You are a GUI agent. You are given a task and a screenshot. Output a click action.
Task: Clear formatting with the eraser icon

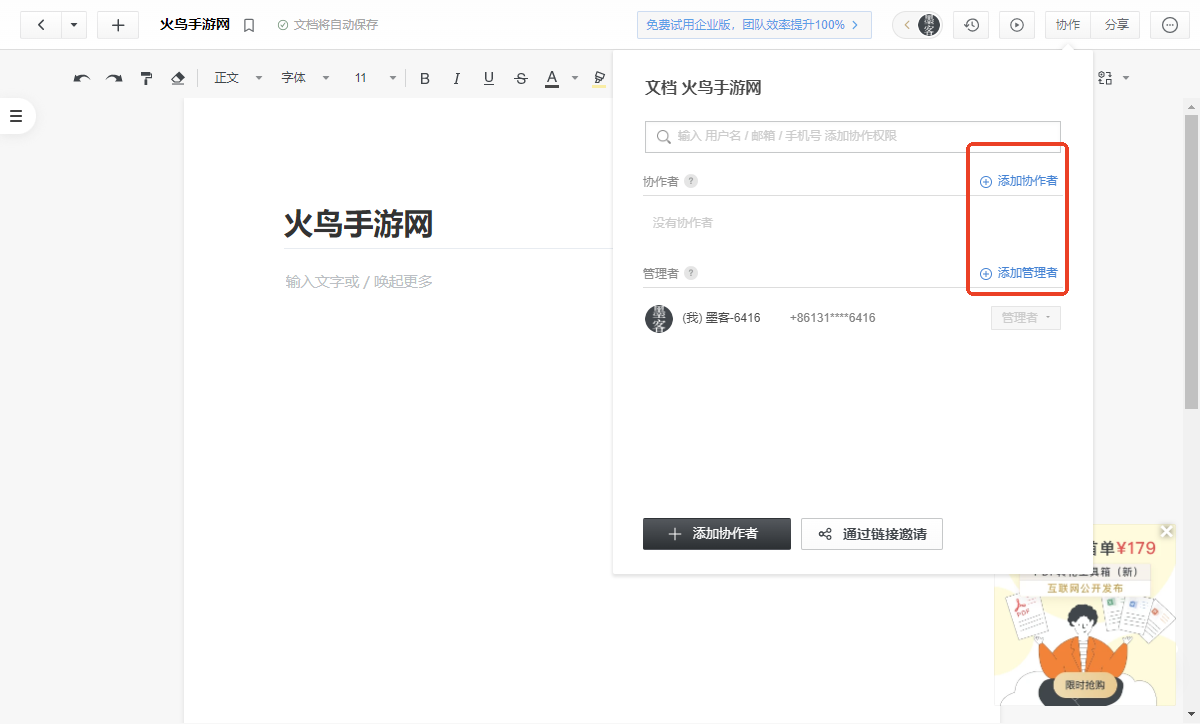point(178,78)
